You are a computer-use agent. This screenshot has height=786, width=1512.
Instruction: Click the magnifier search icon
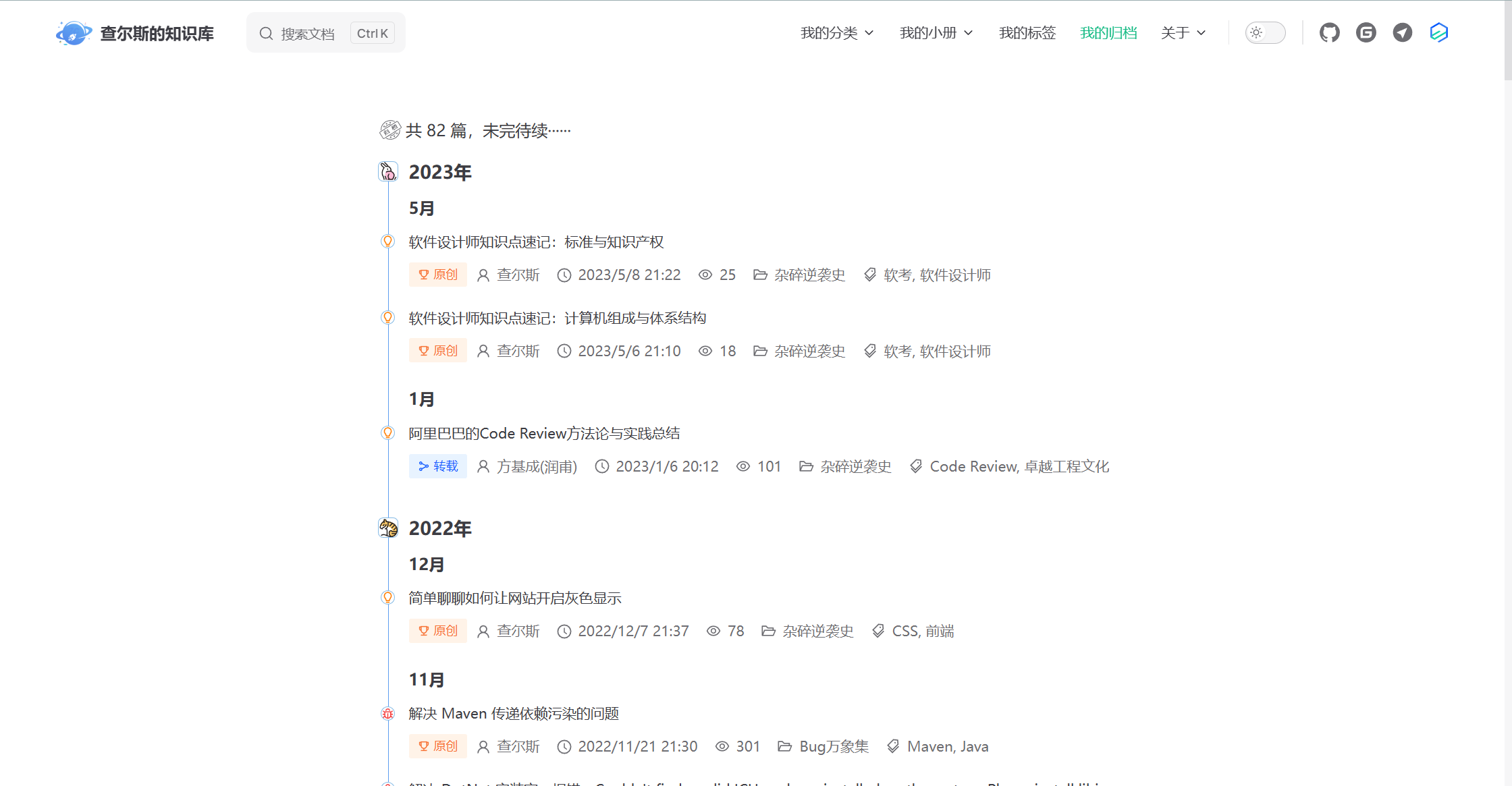(x=266, y=34)
